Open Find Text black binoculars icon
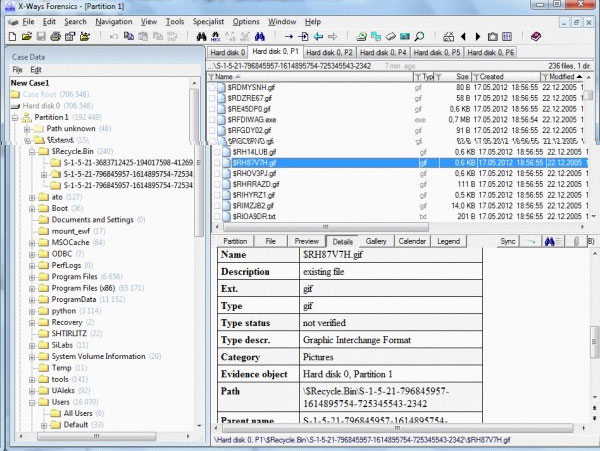The image size is (600, 451). (202, 37)
